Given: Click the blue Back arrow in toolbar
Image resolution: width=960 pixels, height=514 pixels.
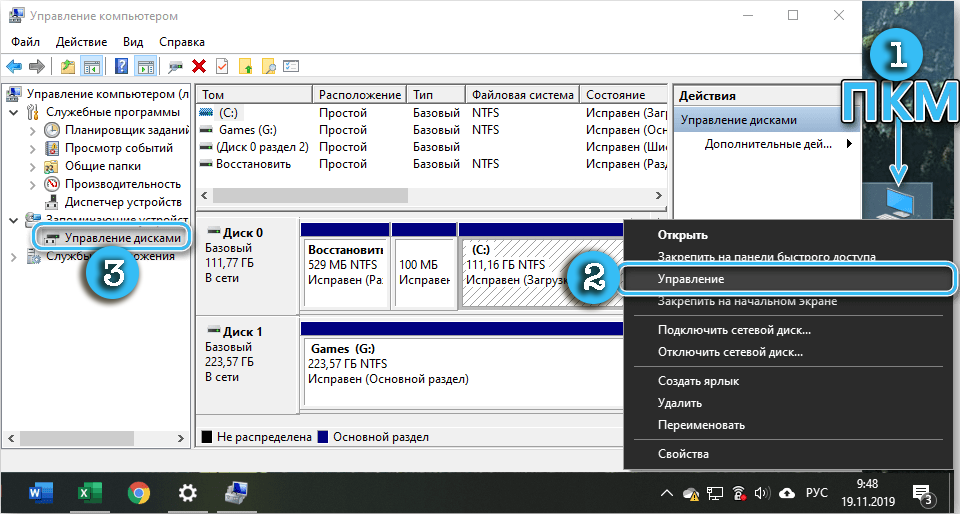Looking at the screenshot, I should [14, 66].
